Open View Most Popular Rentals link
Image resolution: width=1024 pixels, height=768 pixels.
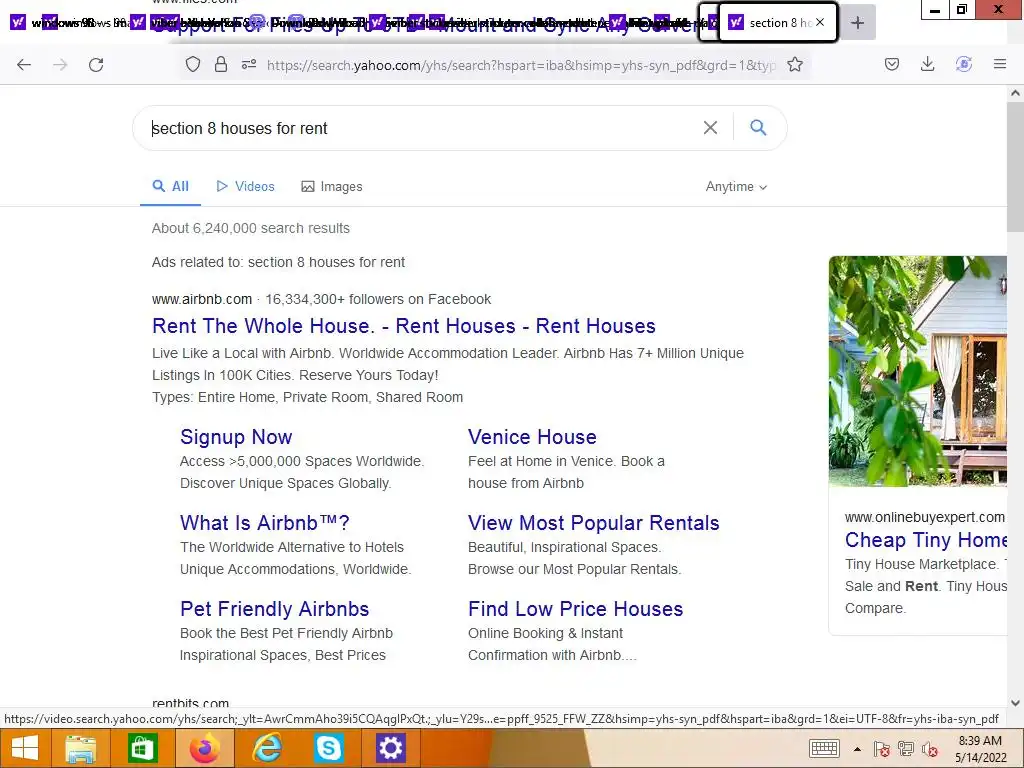(x=594, y=523)
